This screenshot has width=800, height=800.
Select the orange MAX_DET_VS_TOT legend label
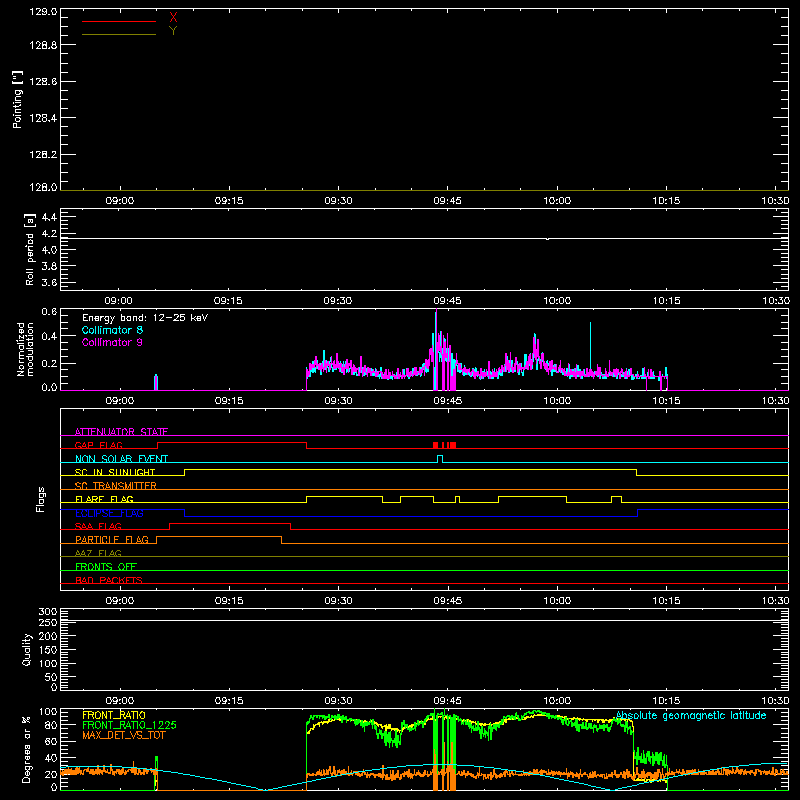[123, 735]
